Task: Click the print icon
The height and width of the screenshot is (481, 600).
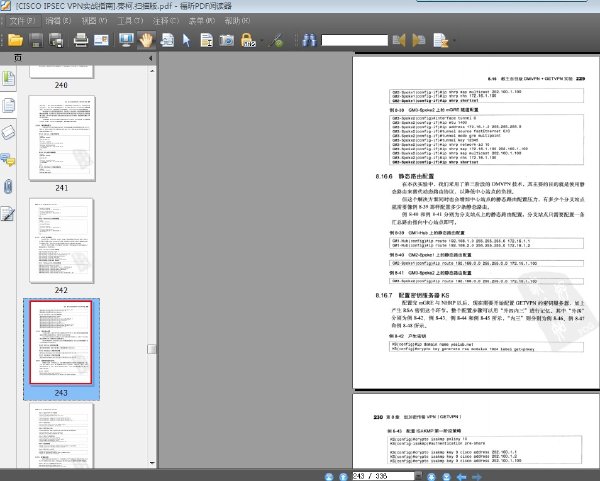Action: coord(81,40)
